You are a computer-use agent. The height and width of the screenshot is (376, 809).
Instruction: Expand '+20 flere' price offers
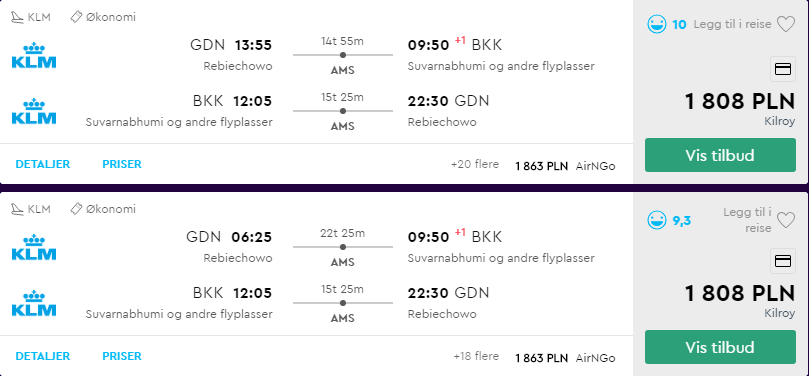pyautogui.click(x=475, y=165)
